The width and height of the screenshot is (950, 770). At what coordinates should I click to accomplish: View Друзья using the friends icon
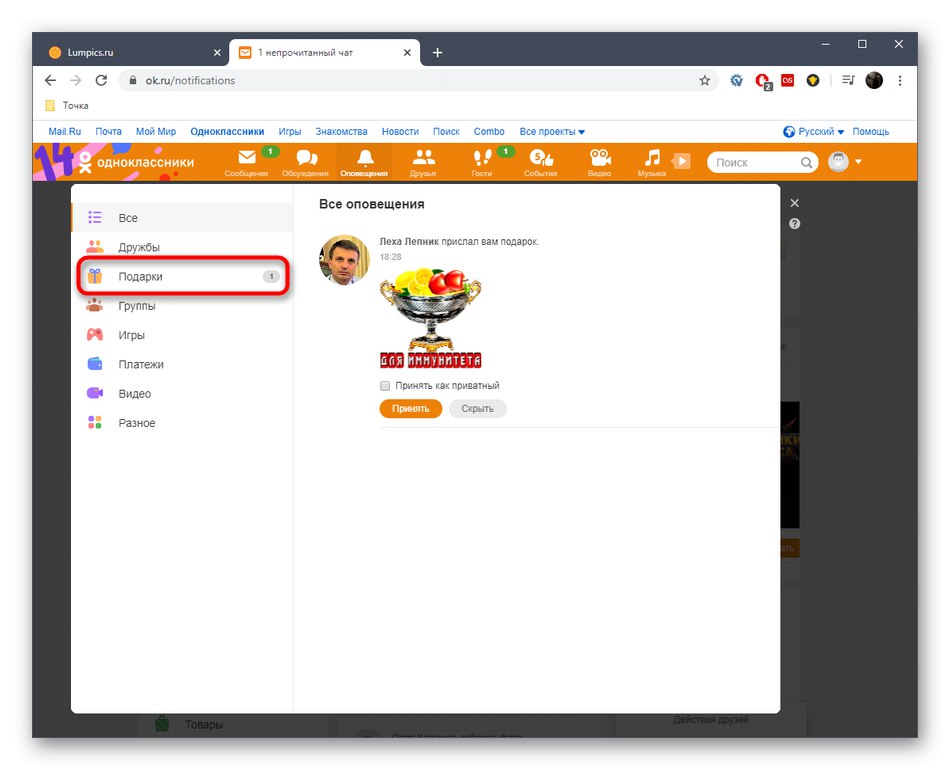tap(423, 158)
